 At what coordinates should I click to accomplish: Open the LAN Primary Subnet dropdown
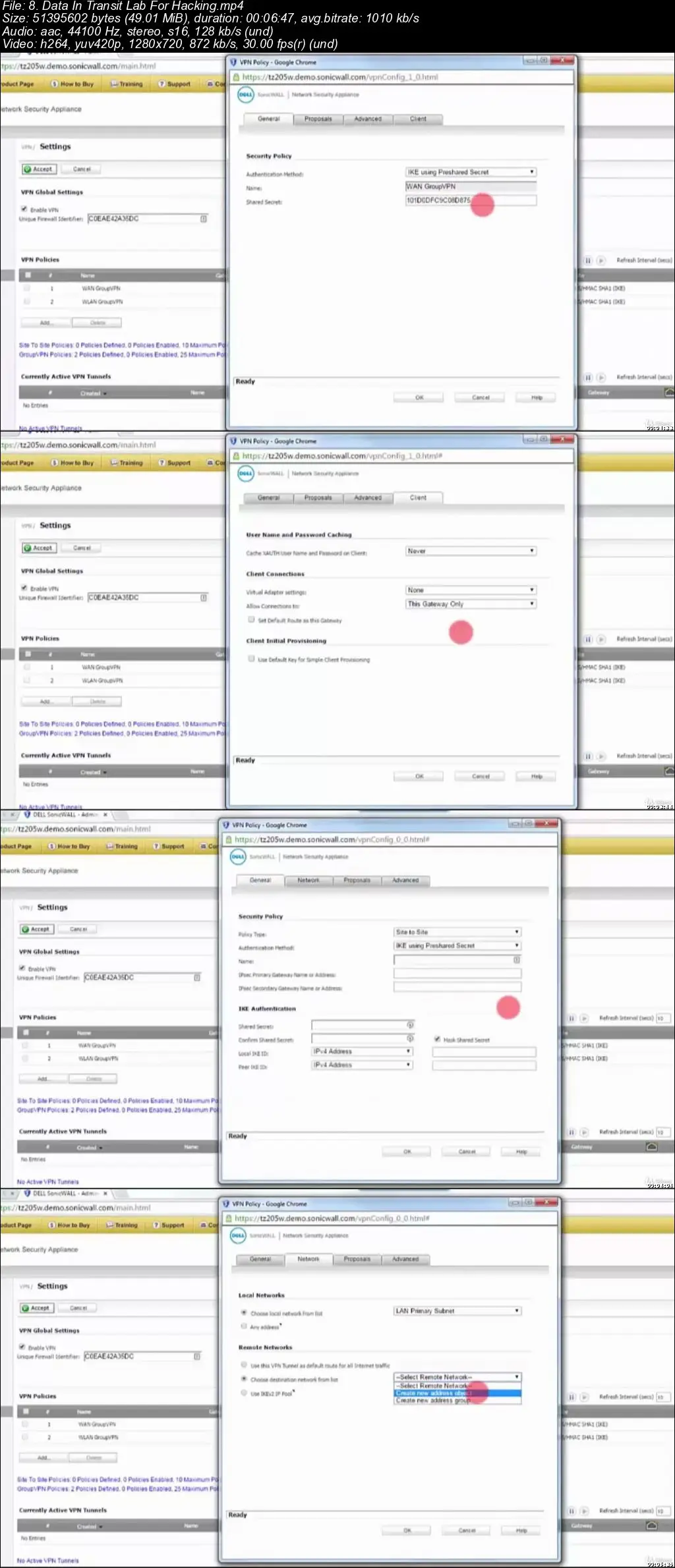coord(457,1311)
